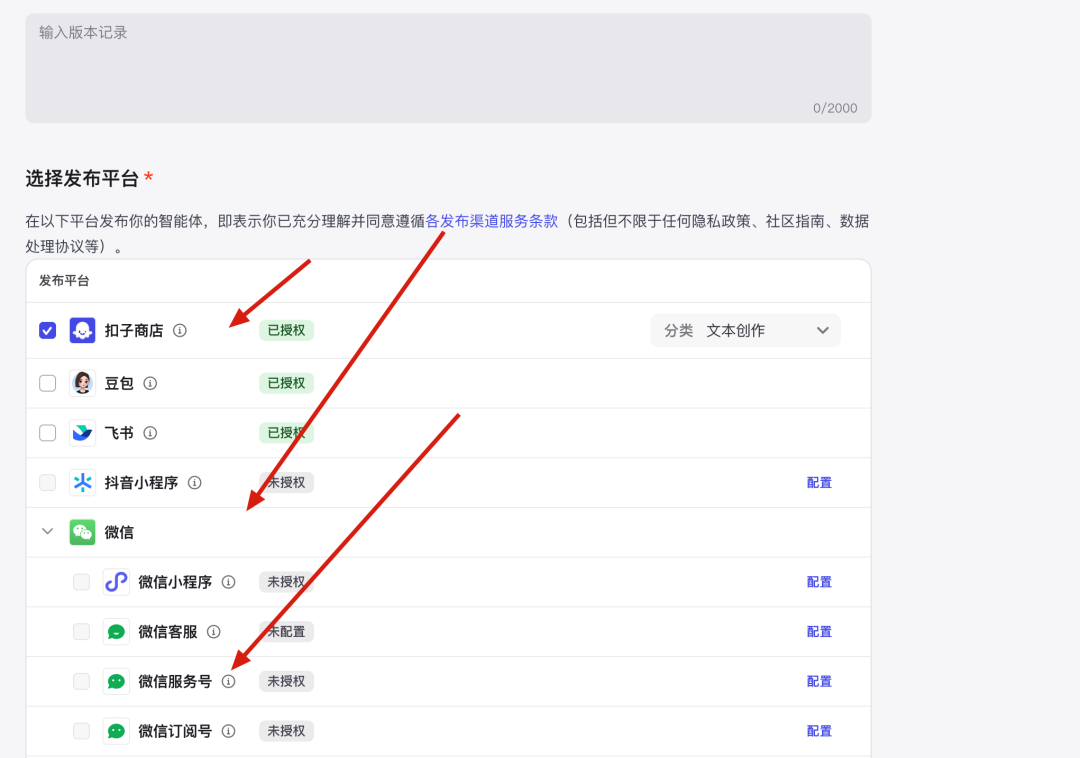This screenshot has height=758, width=1080.
Task: Open info tooltip next to 微信小程序
Action: (x=229, y=582)
